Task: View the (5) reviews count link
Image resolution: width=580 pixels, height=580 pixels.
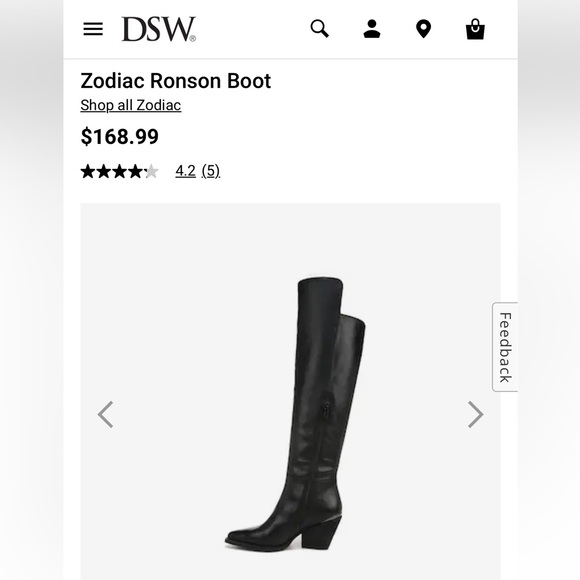Action: 211,171
